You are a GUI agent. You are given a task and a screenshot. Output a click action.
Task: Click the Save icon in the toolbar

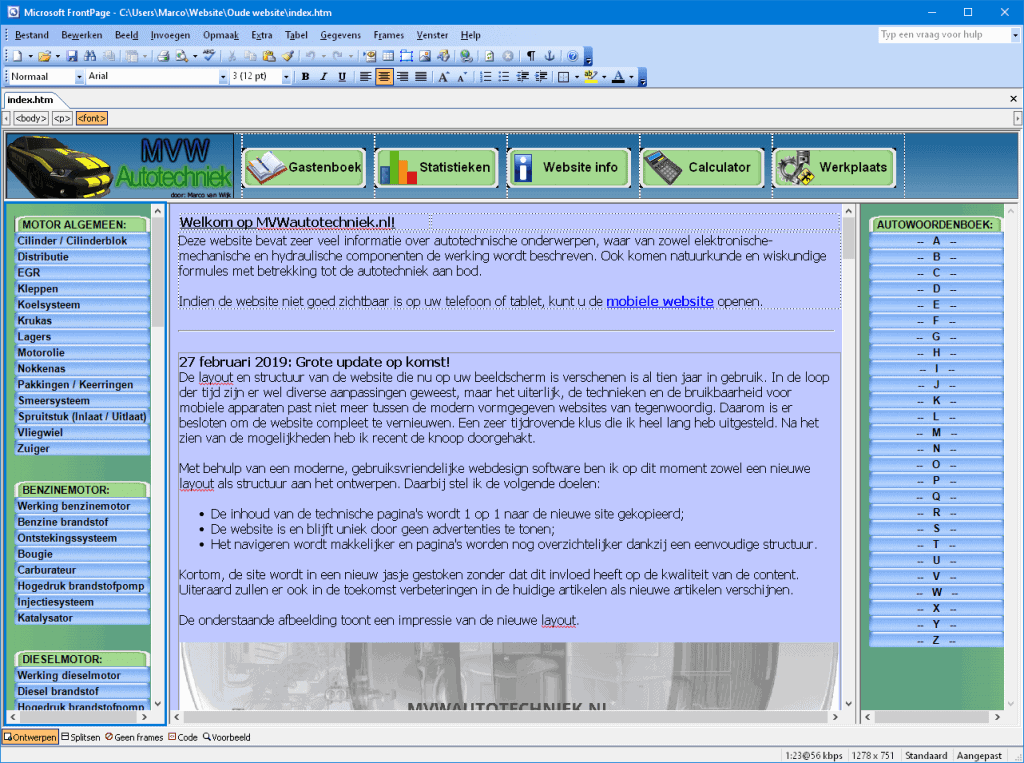click(x=72, y=56)
